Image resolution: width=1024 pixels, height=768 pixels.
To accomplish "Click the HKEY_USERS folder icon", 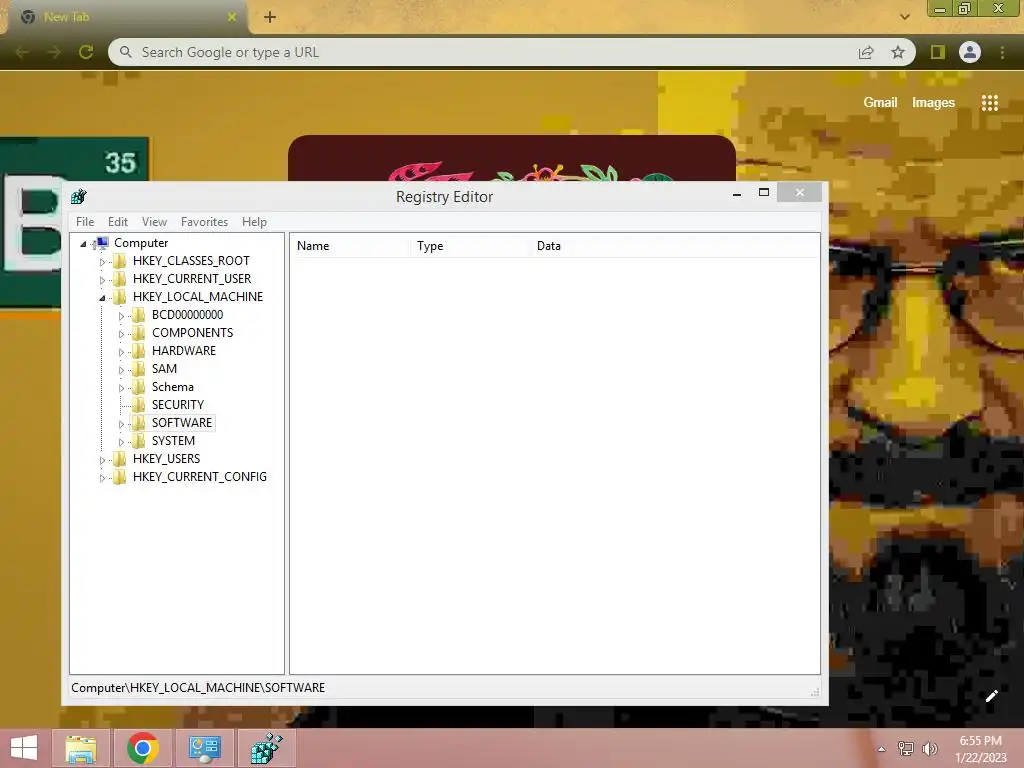I will point(120,459).
